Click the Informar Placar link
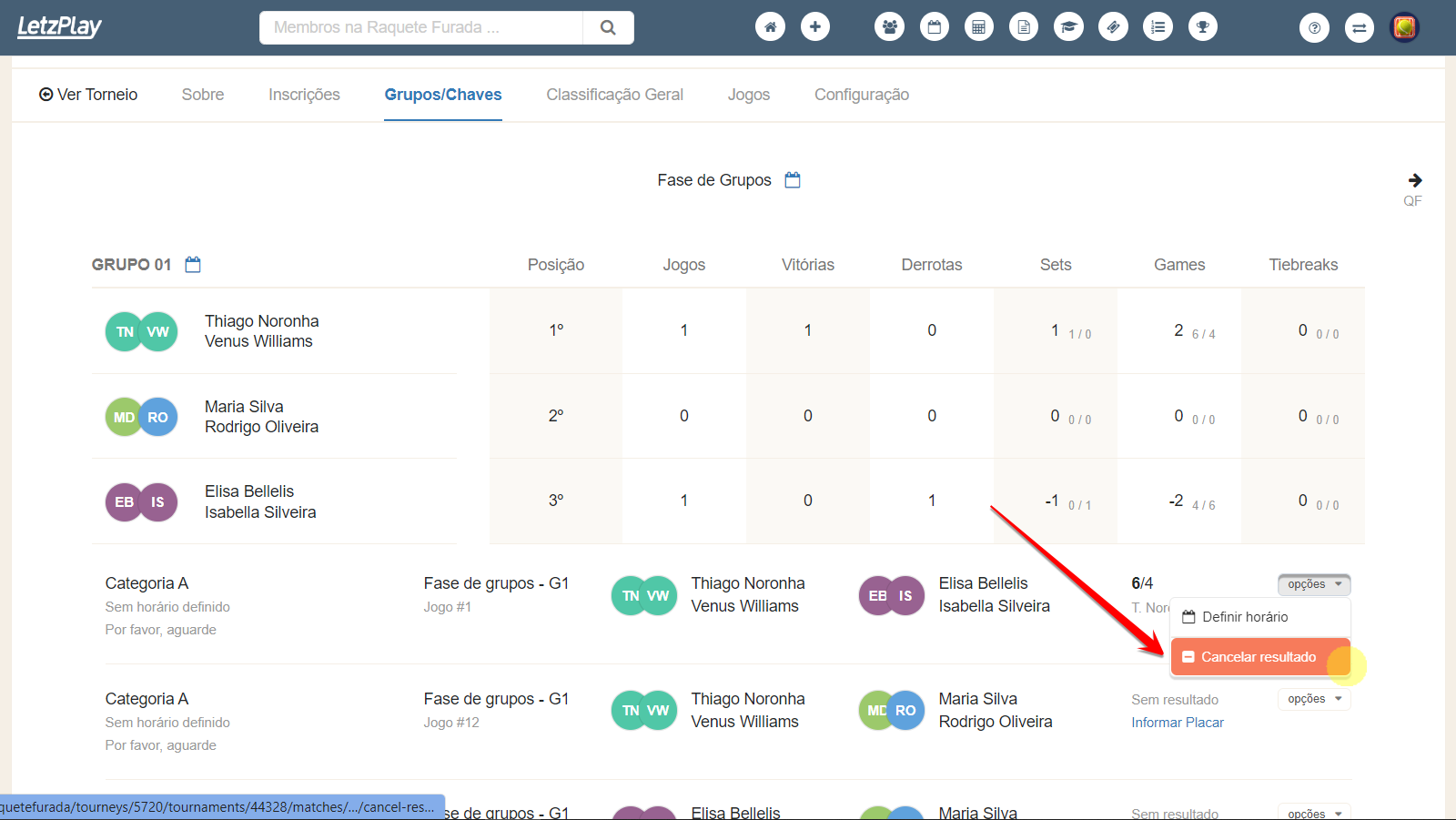1456x820 pixels. pos(1178,723)
